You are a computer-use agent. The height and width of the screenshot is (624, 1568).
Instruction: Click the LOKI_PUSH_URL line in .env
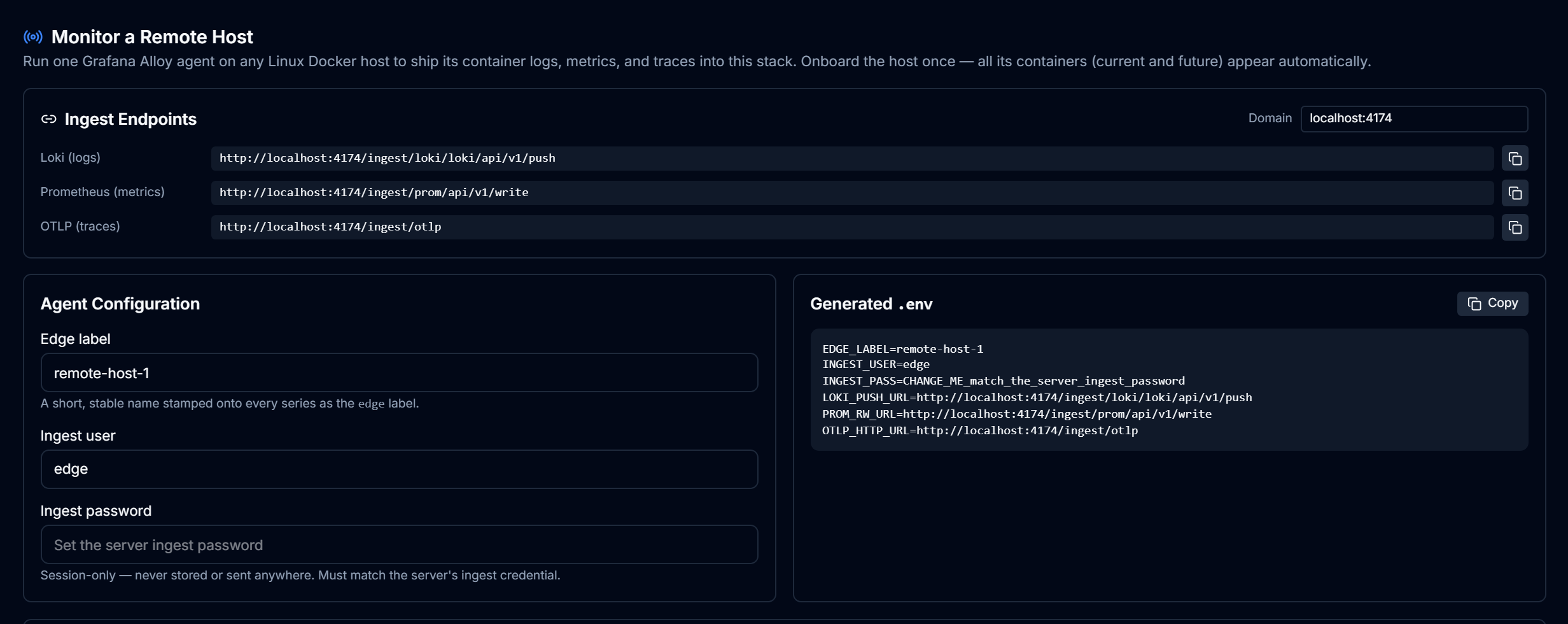(x=1037, y=397)
